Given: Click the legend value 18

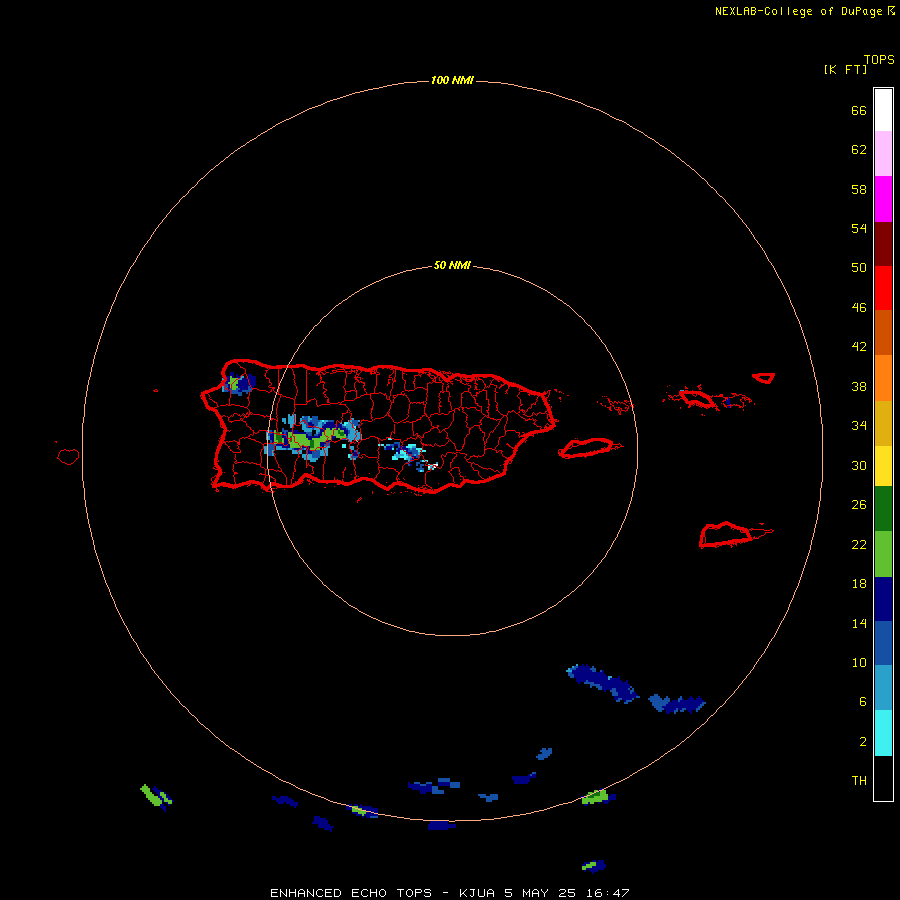Looking at the screenshot, I should (859, 584).
